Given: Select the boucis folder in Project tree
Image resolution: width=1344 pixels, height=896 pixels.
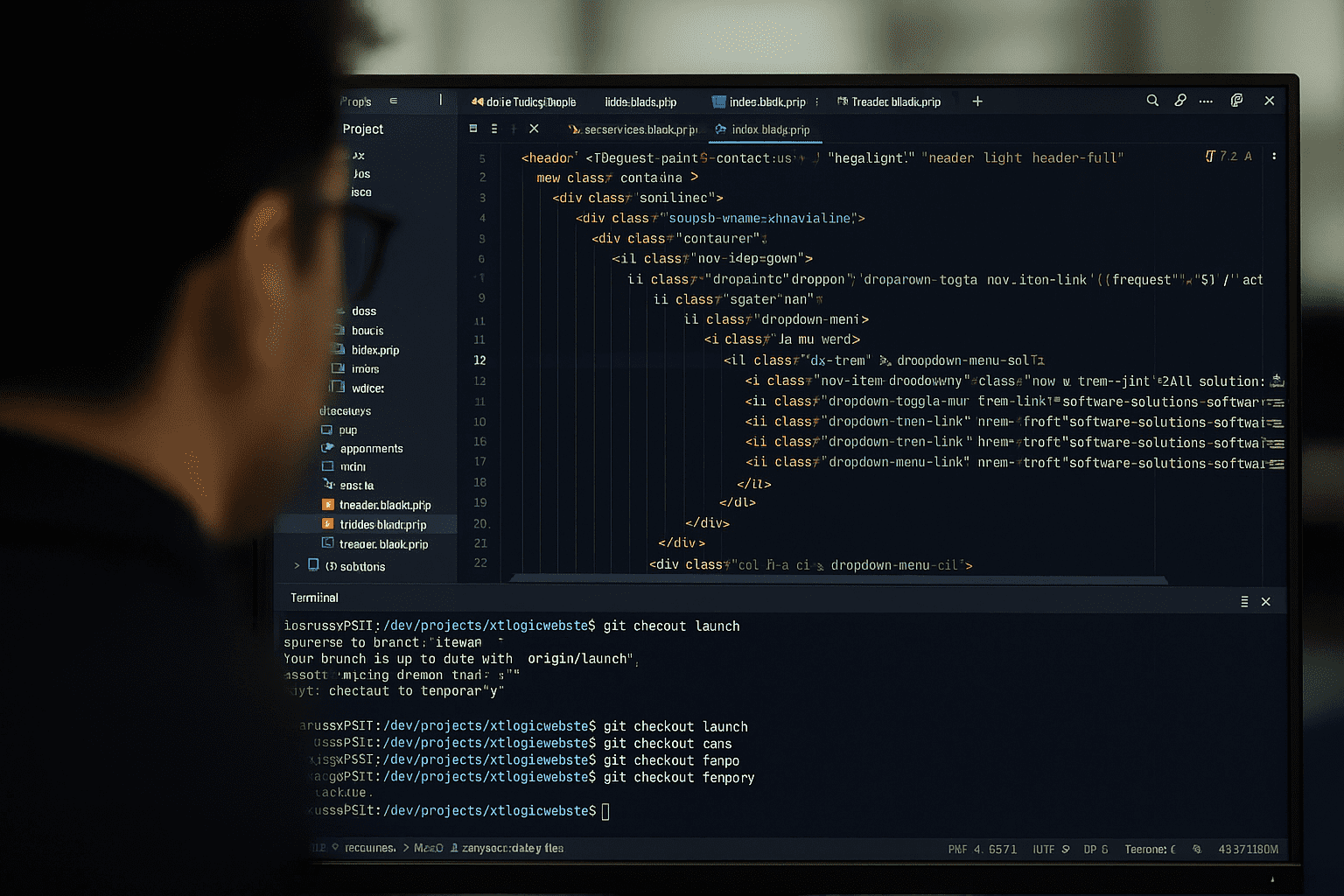Looking at the screenshot, I should point(367,330).
